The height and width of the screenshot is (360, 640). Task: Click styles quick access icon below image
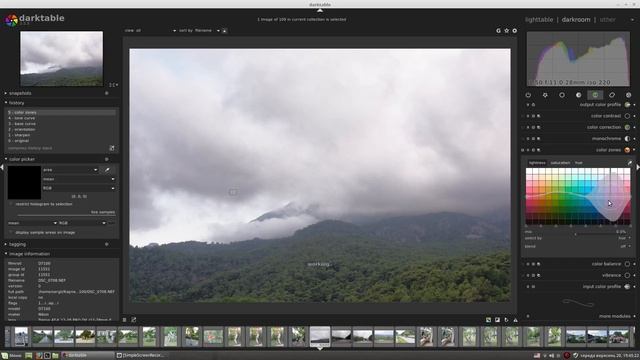pos(133,320)
